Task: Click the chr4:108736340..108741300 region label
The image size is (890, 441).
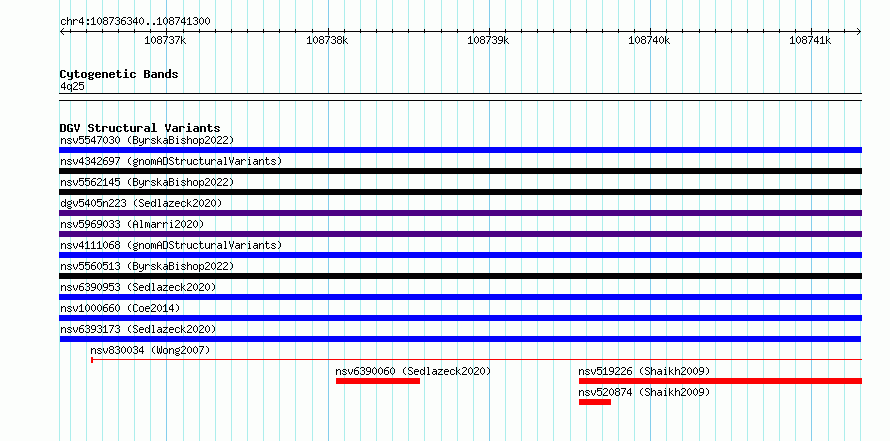Action: pos(135,22)
